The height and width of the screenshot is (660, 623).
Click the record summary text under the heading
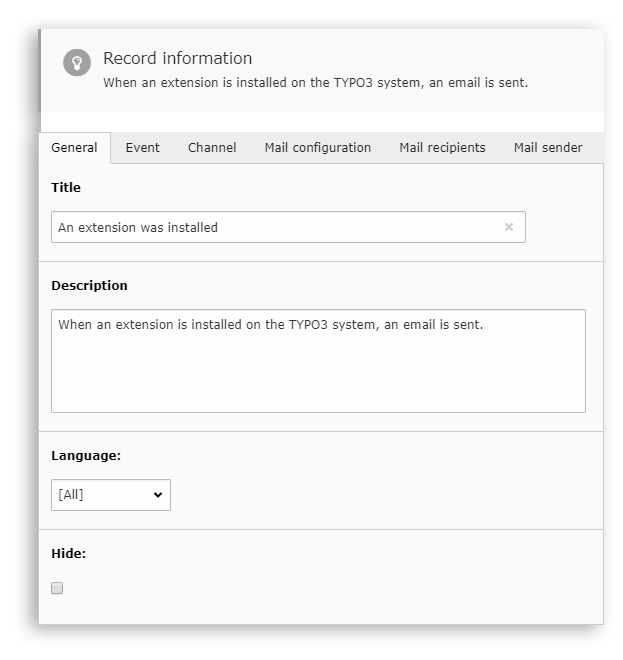pyautogui.click(x=315, y=83)
